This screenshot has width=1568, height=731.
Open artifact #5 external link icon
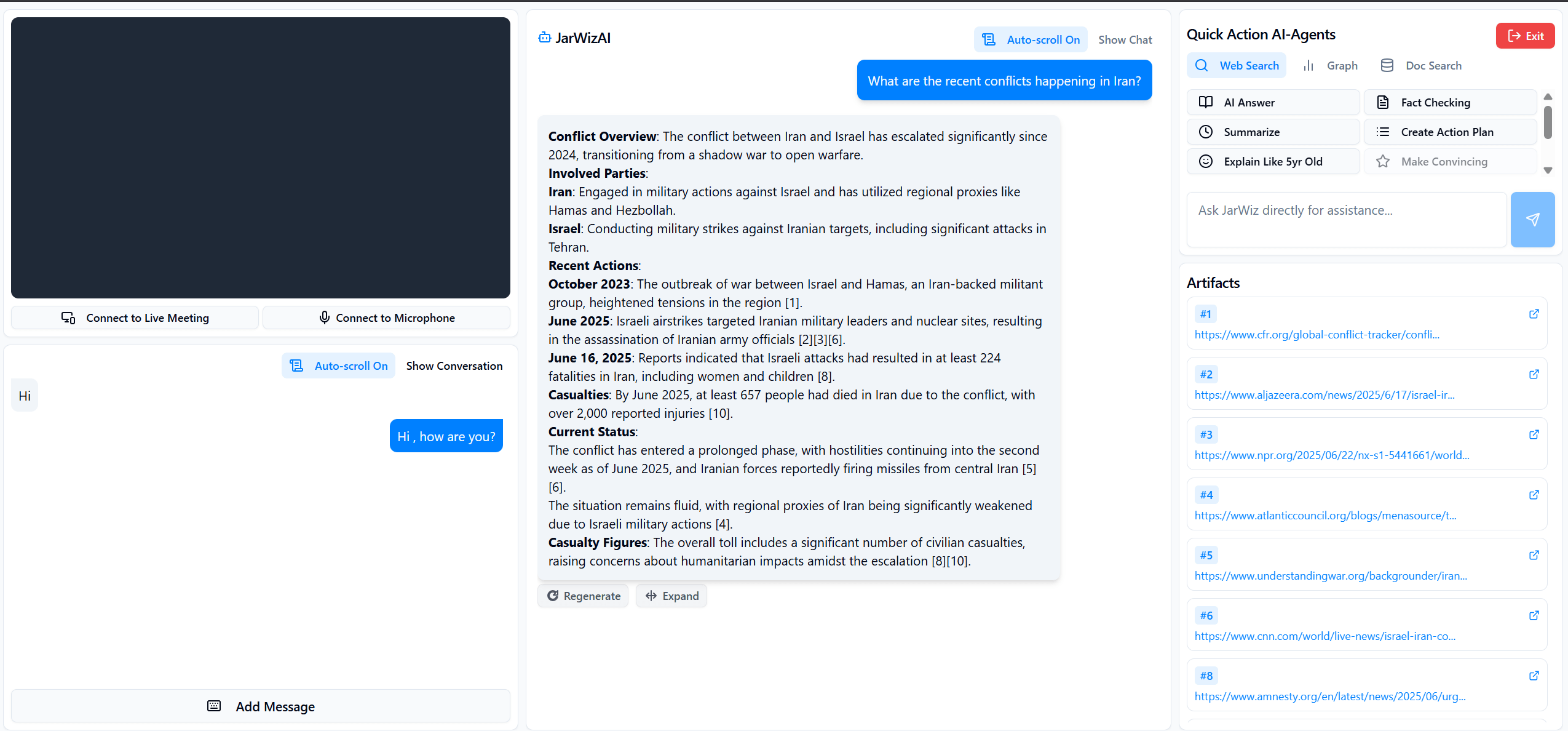(x=1534, y=556)
